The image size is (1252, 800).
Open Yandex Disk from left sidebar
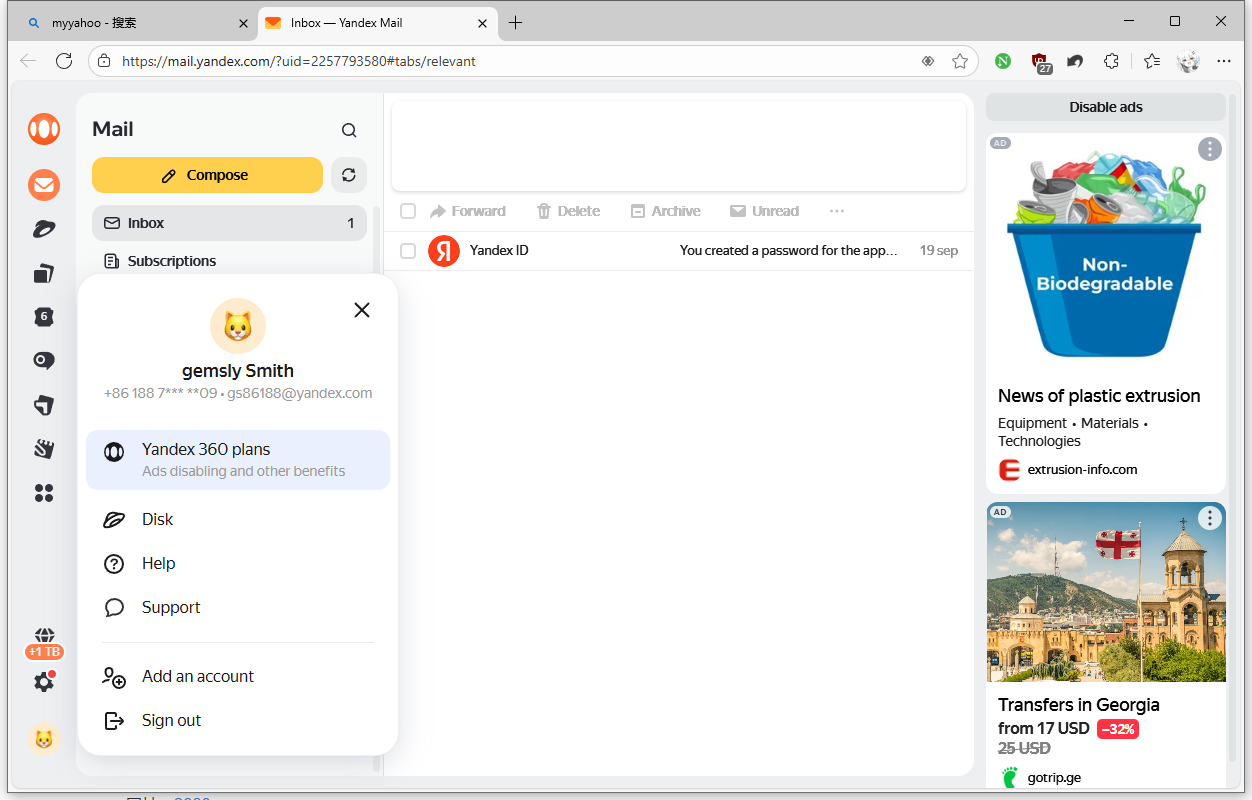pos(44,229)
